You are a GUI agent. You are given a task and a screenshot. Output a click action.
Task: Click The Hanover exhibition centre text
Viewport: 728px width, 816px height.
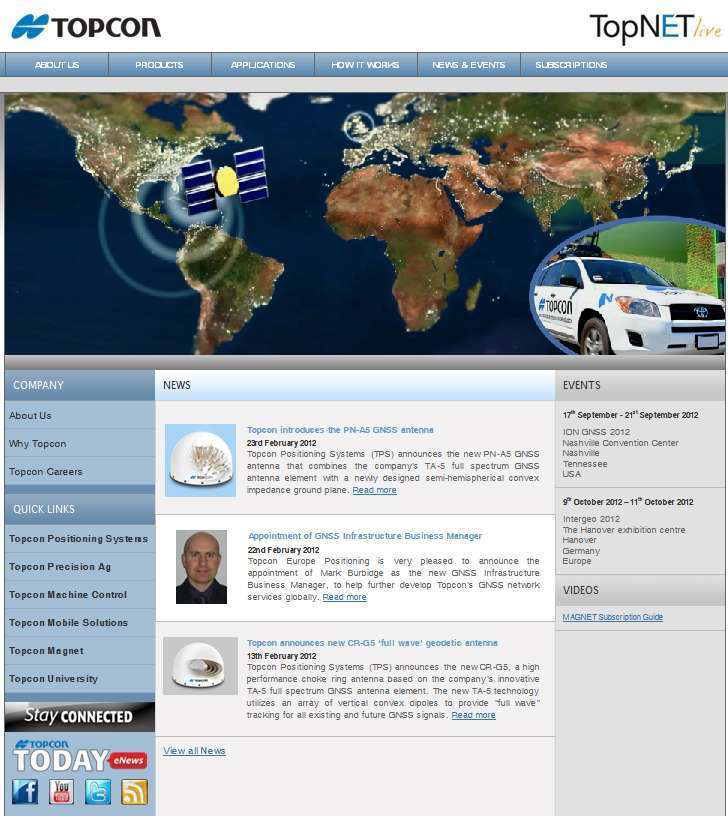tap(623, 530)
